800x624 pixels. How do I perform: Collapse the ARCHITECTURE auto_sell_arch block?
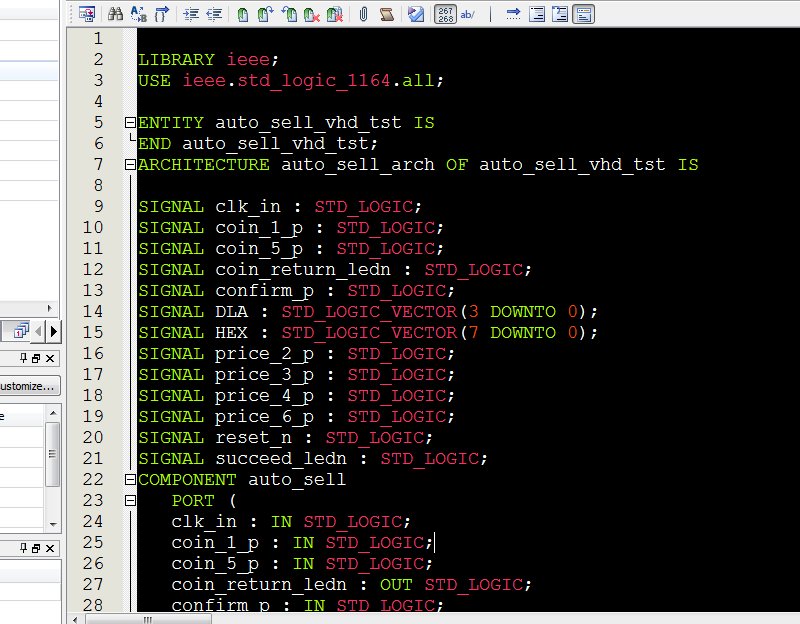click(130, 164)
